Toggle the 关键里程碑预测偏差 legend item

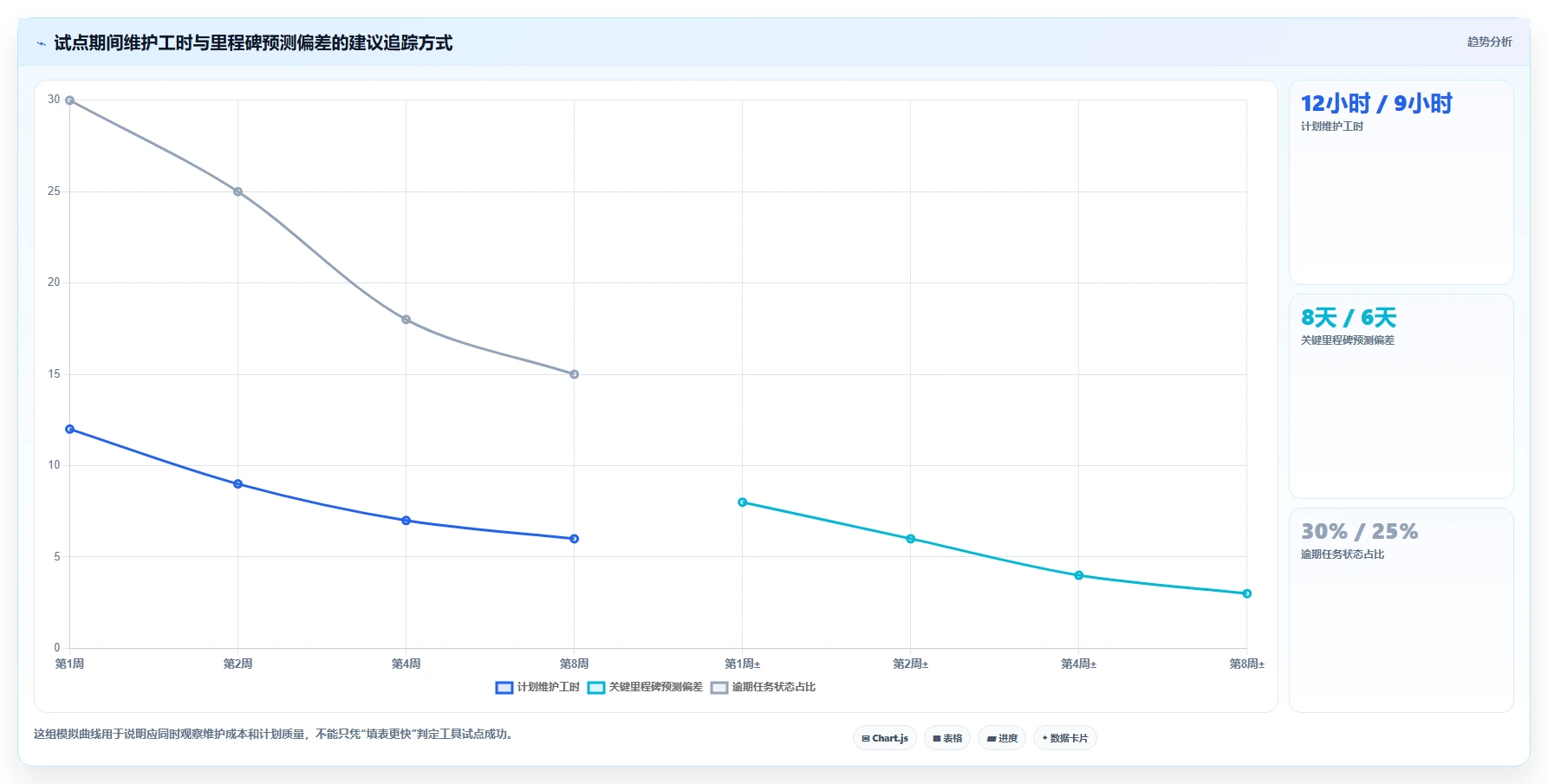click(645, 687)
